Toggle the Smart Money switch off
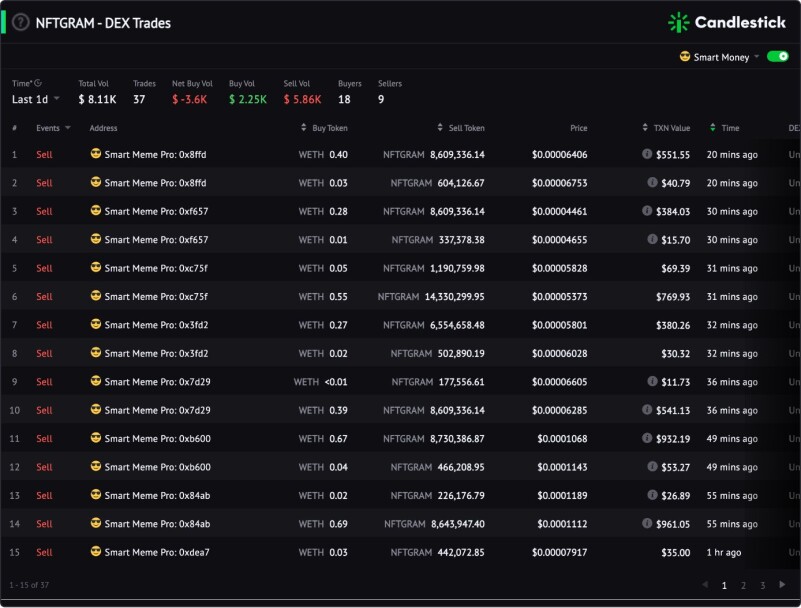This screenshot has height=608, width=801. click(x=778, y=57)
